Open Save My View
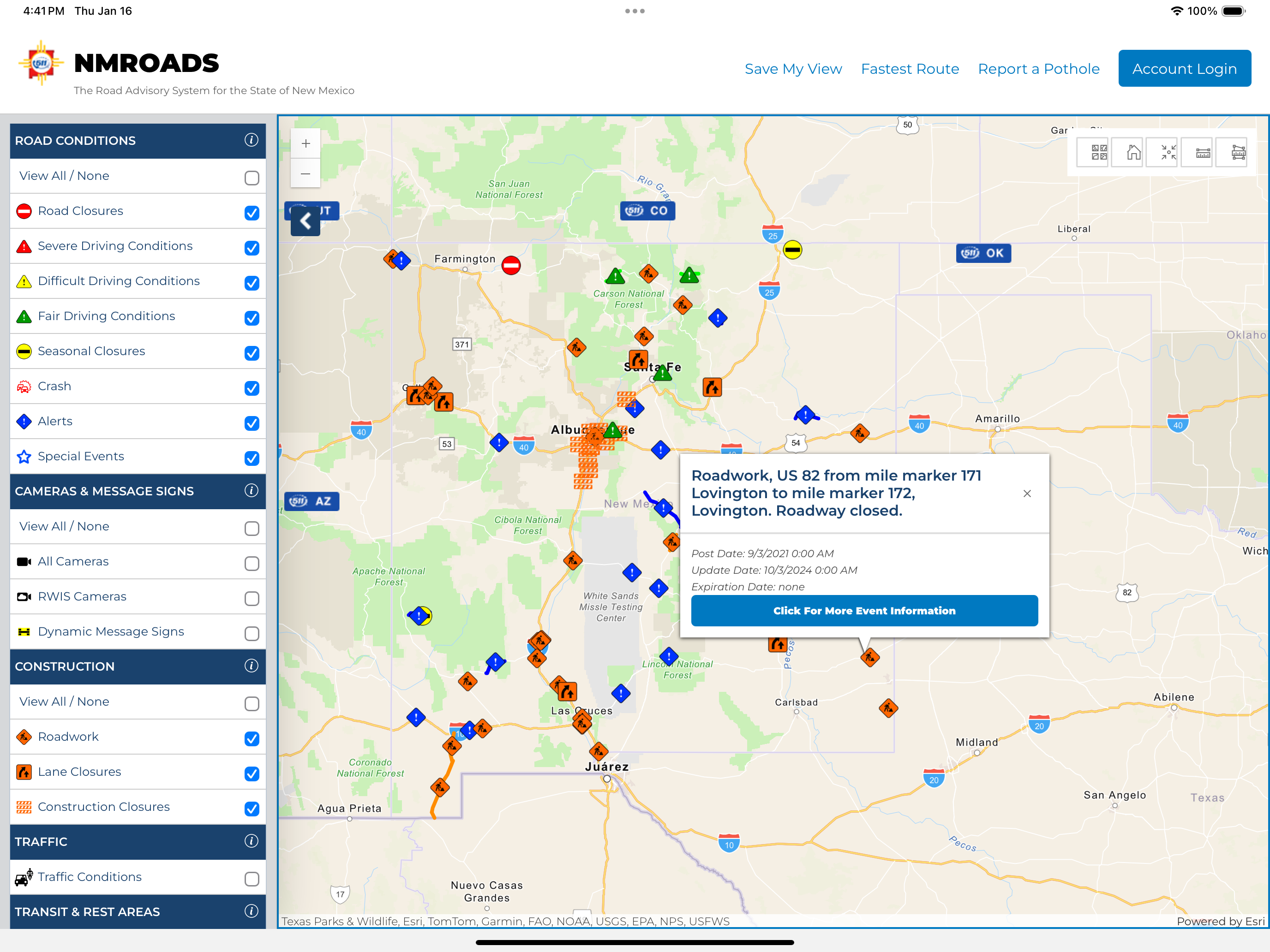The image size is (1270, 952). 793,69
